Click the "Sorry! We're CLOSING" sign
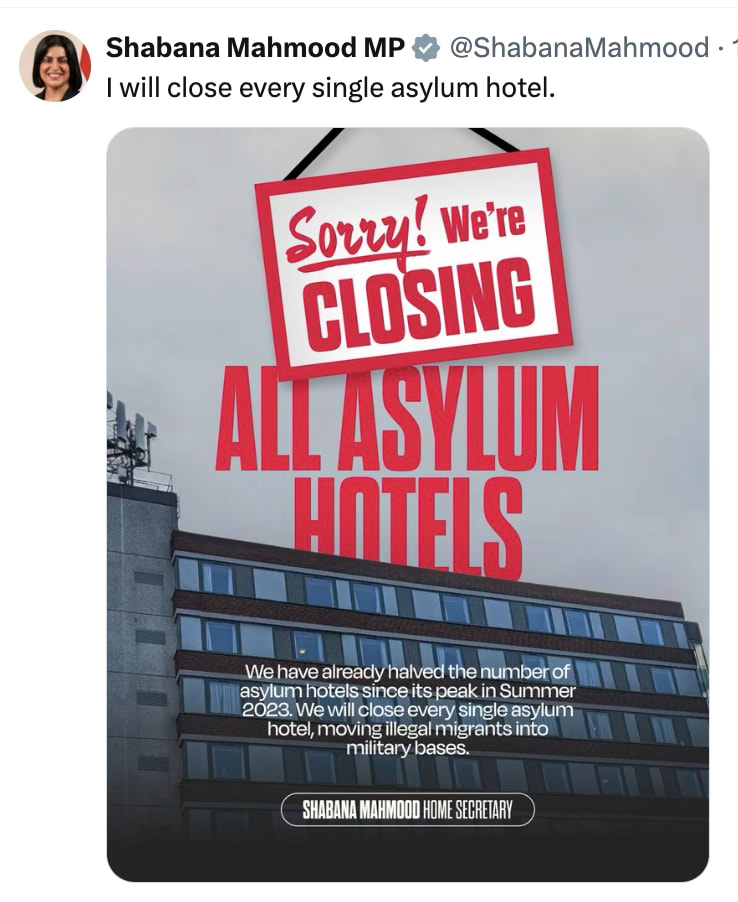The image size is (738, 902). click(412, 262)
